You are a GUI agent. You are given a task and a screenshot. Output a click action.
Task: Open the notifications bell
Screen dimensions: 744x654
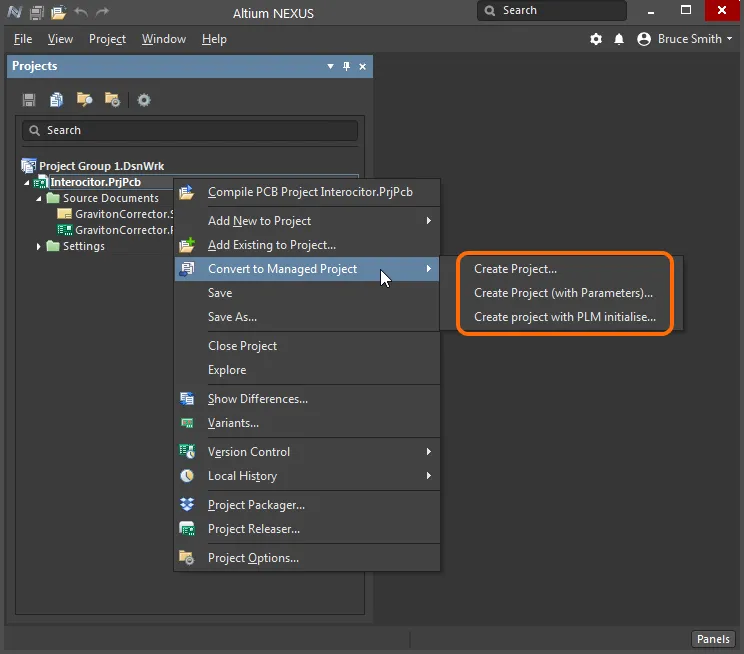point(619,39)
